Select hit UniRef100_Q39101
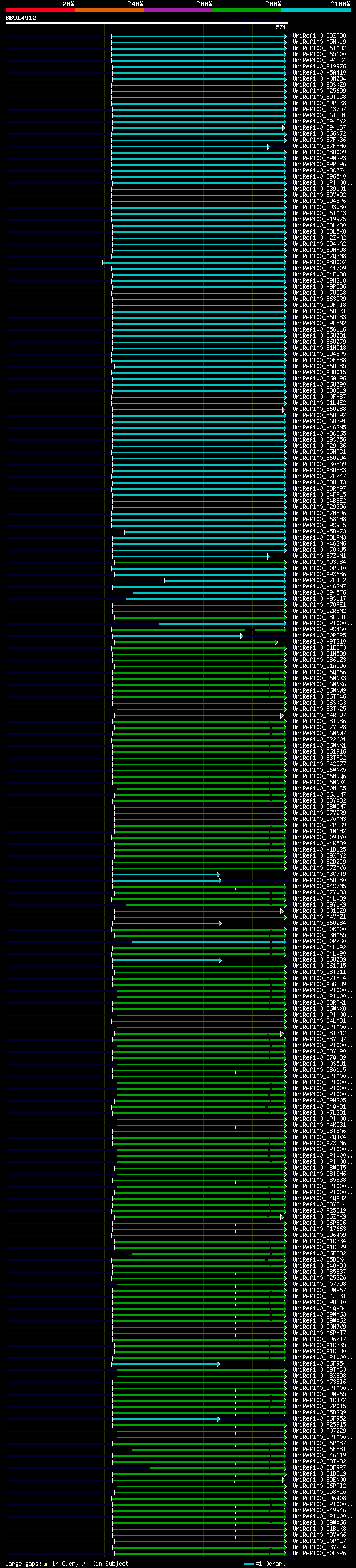This screenshot has width=356, height=1568. point(319,189)
